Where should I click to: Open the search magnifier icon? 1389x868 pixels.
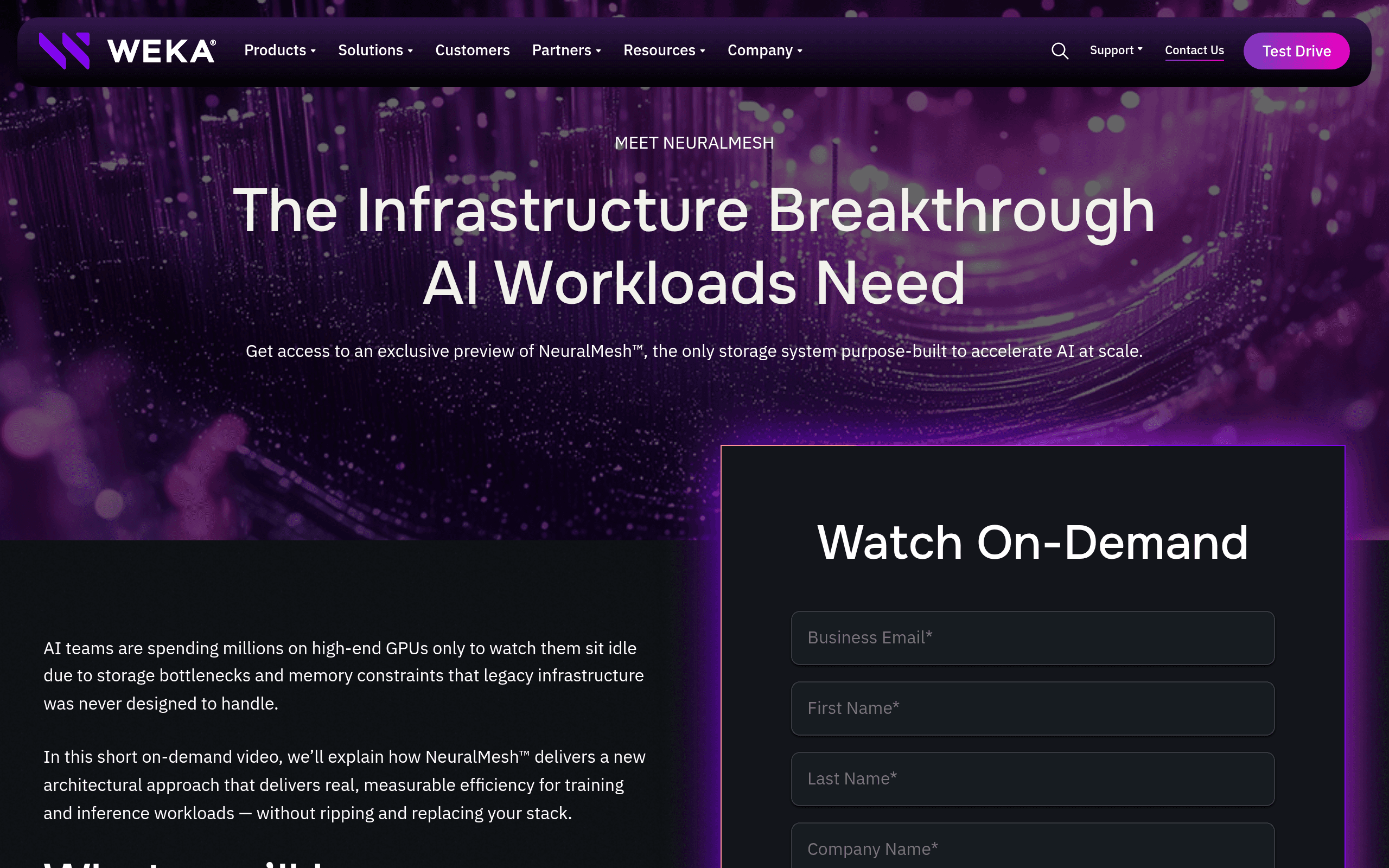click(1060, 51)
